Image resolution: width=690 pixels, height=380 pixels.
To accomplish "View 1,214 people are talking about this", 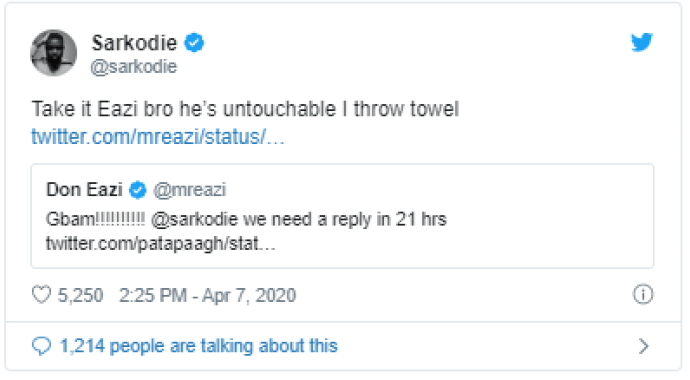I will tap(199, 346).
